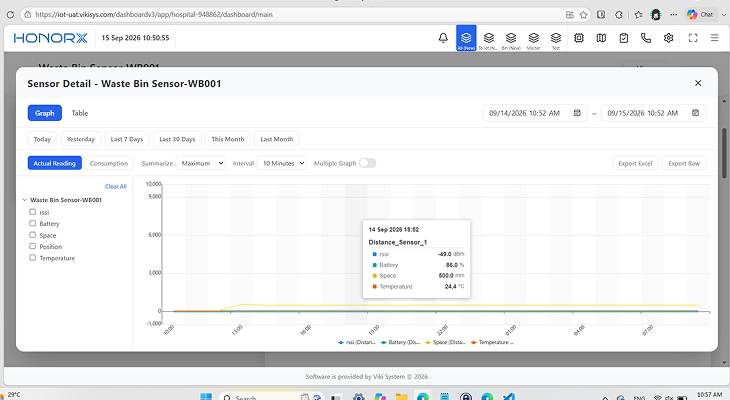The image size is (730, 400).
Task: Click the taskbar clock showing 10:57 AM
Action: tap(710, 395)
